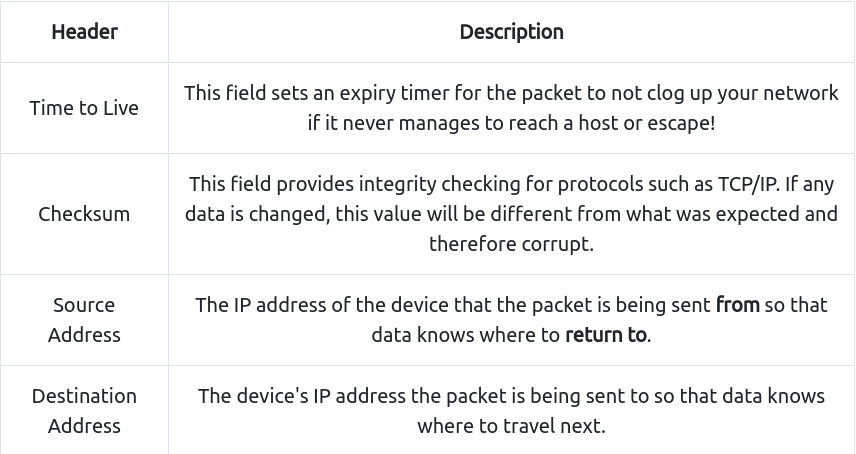856x454 pixels.
Task: Click the phrase "therefore corrupt."
Action: coord(511,244)
